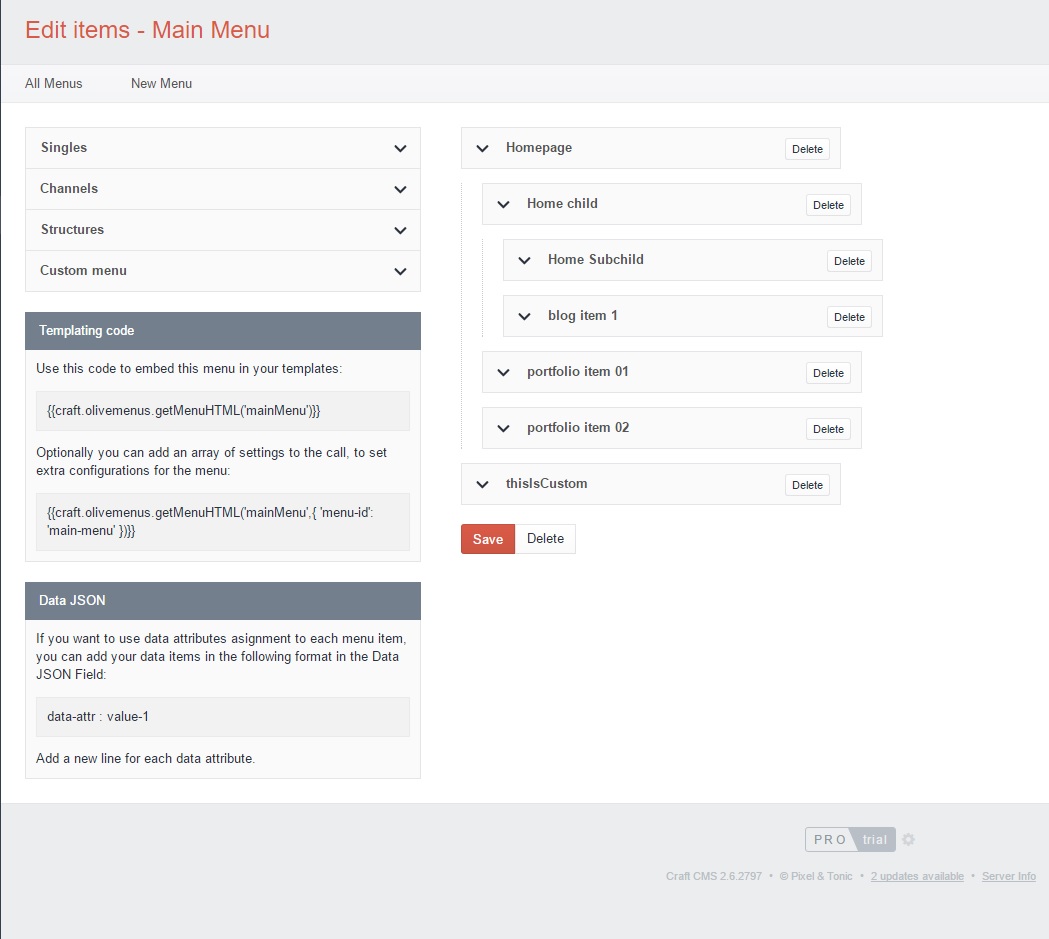Expand the portfolio item 01 chevron
The height and width of the screenshot is (939, 1049).
504,373
